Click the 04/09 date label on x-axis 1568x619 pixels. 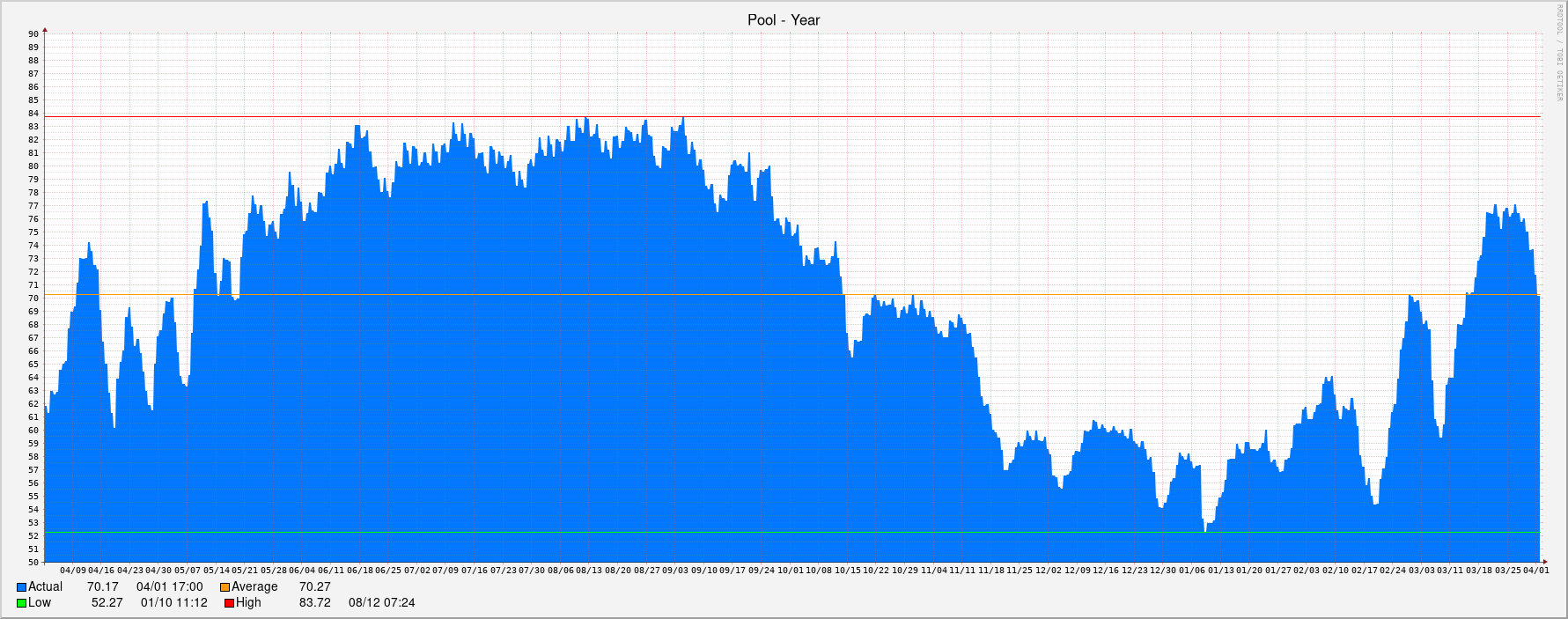tap(73, 571)
